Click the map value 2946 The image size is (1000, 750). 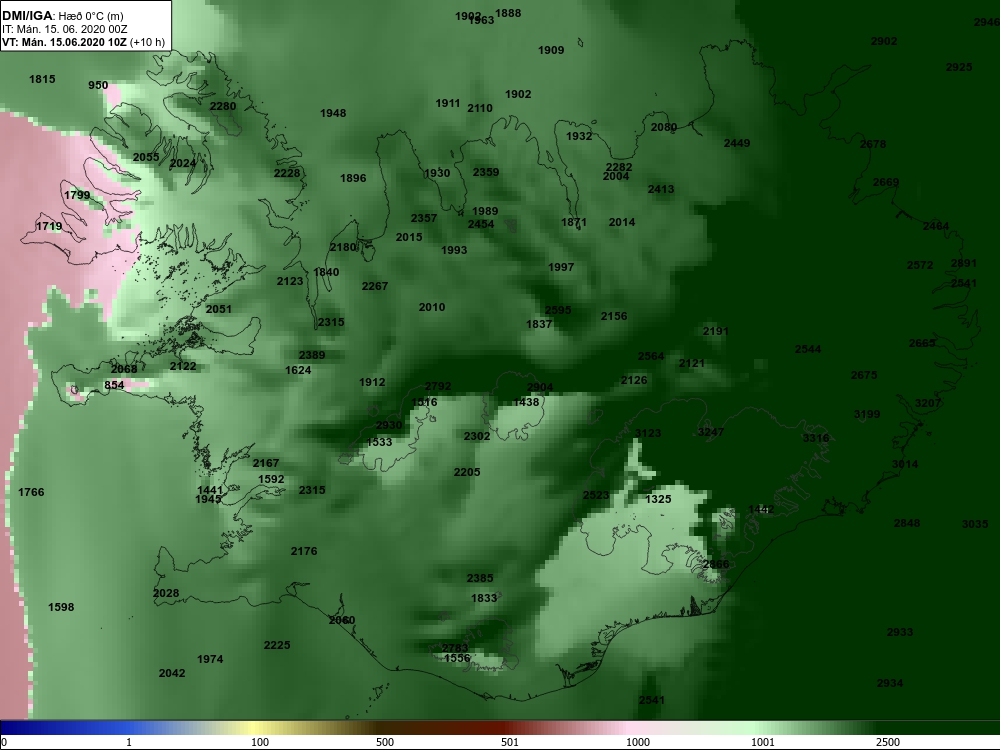[987, 22]
